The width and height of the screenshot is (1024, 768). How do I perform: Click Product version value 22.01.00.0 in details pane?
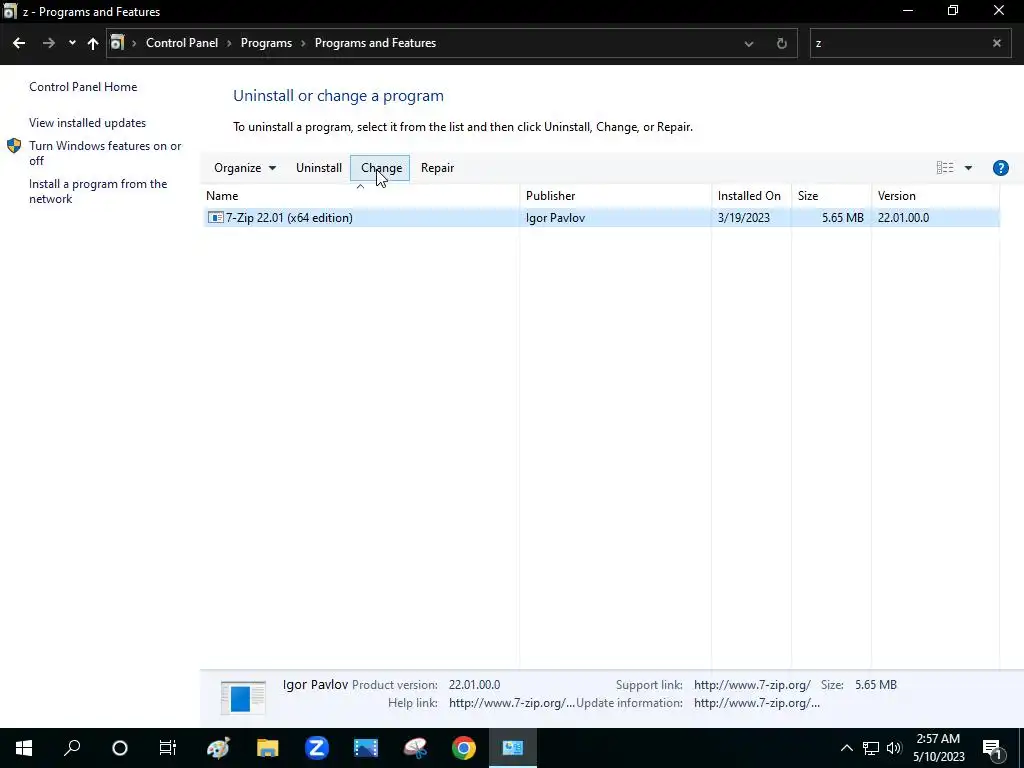point(474,684)
